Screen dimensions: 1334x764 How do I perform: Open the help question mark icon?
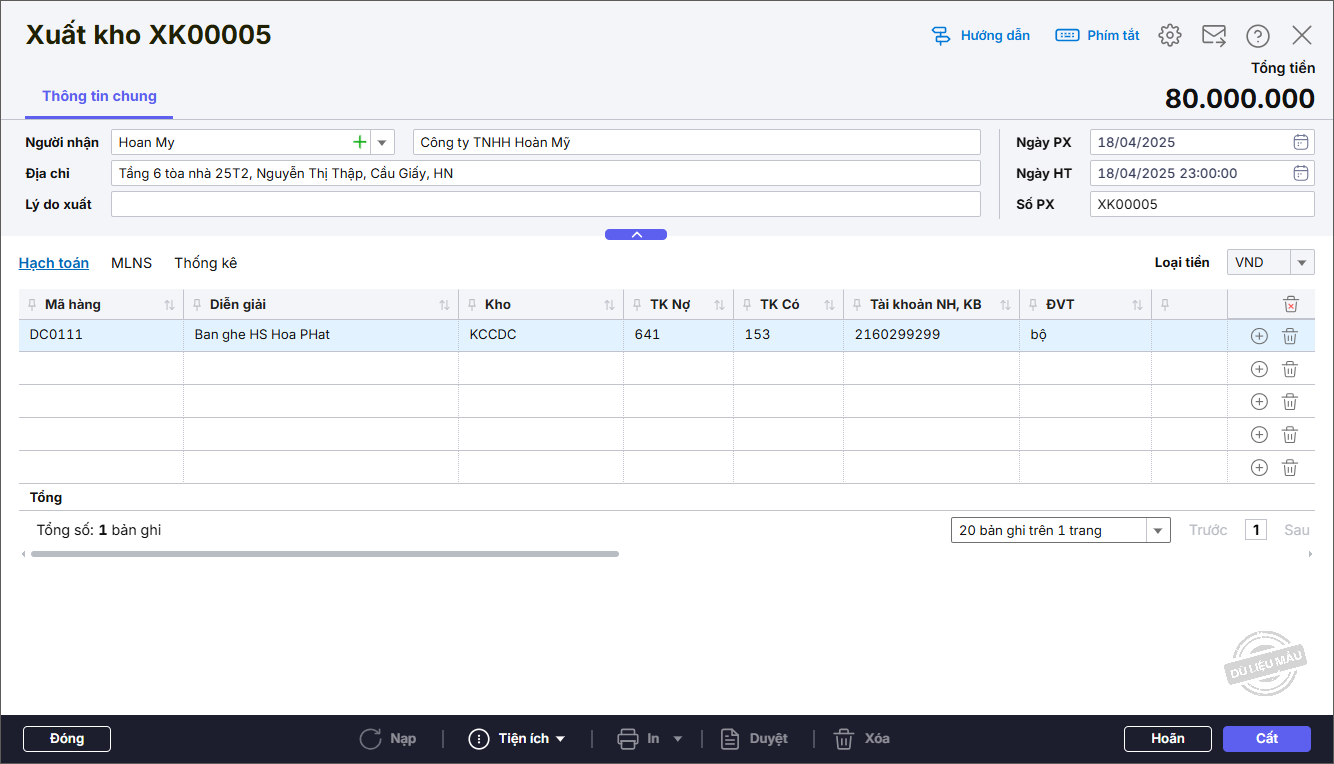(1257, 36)
